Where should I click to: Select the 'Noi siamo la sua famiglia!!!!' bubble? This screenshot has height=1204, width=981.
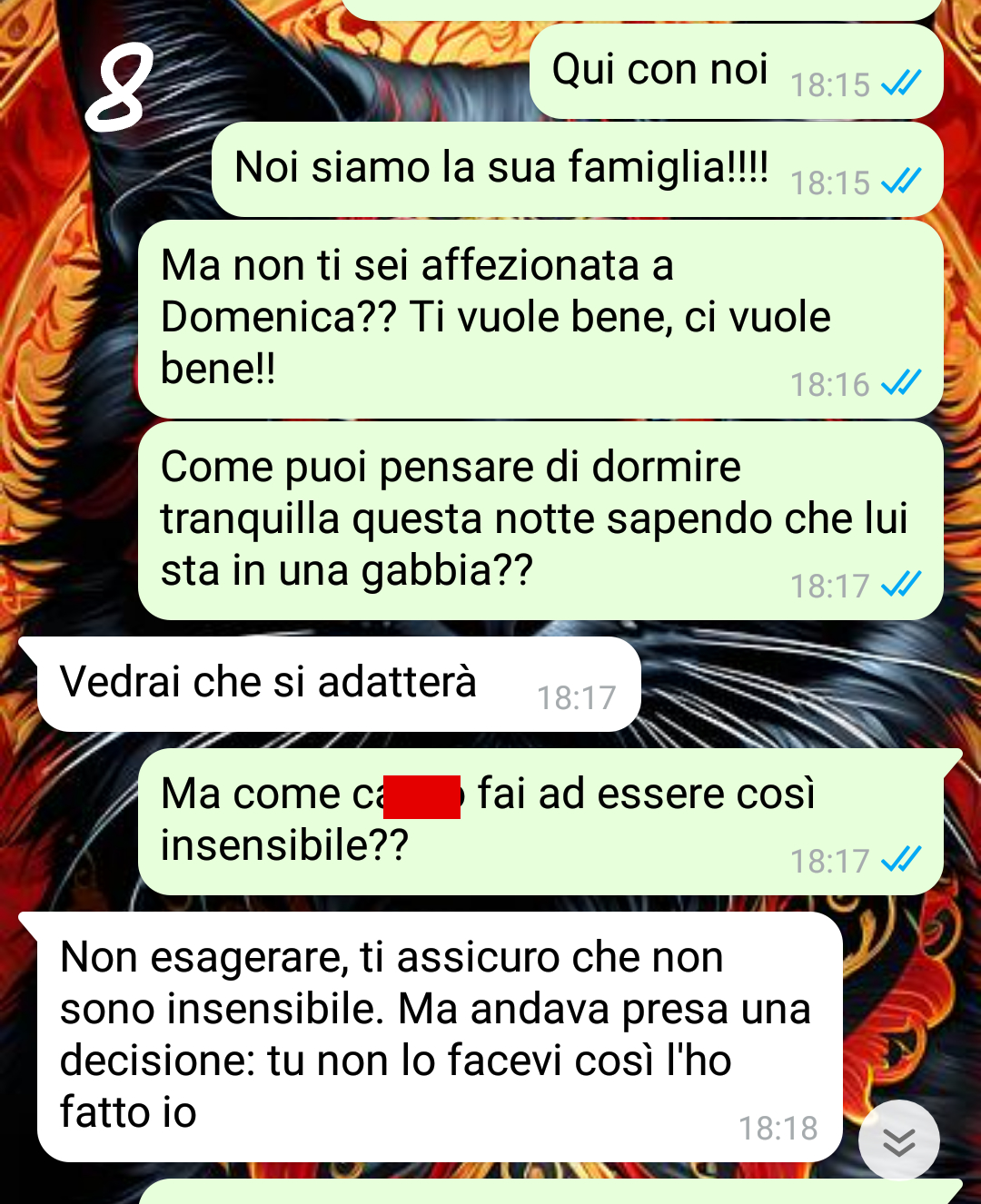point(577,169)
